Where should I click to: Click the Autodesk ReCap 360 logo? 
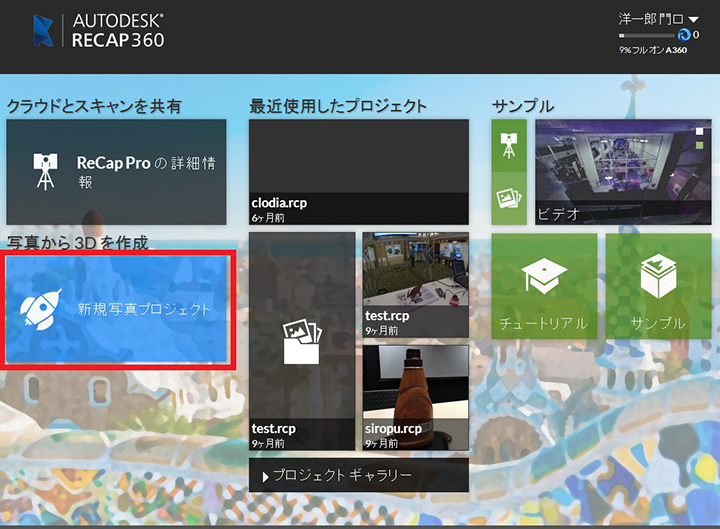click(98, 30)
